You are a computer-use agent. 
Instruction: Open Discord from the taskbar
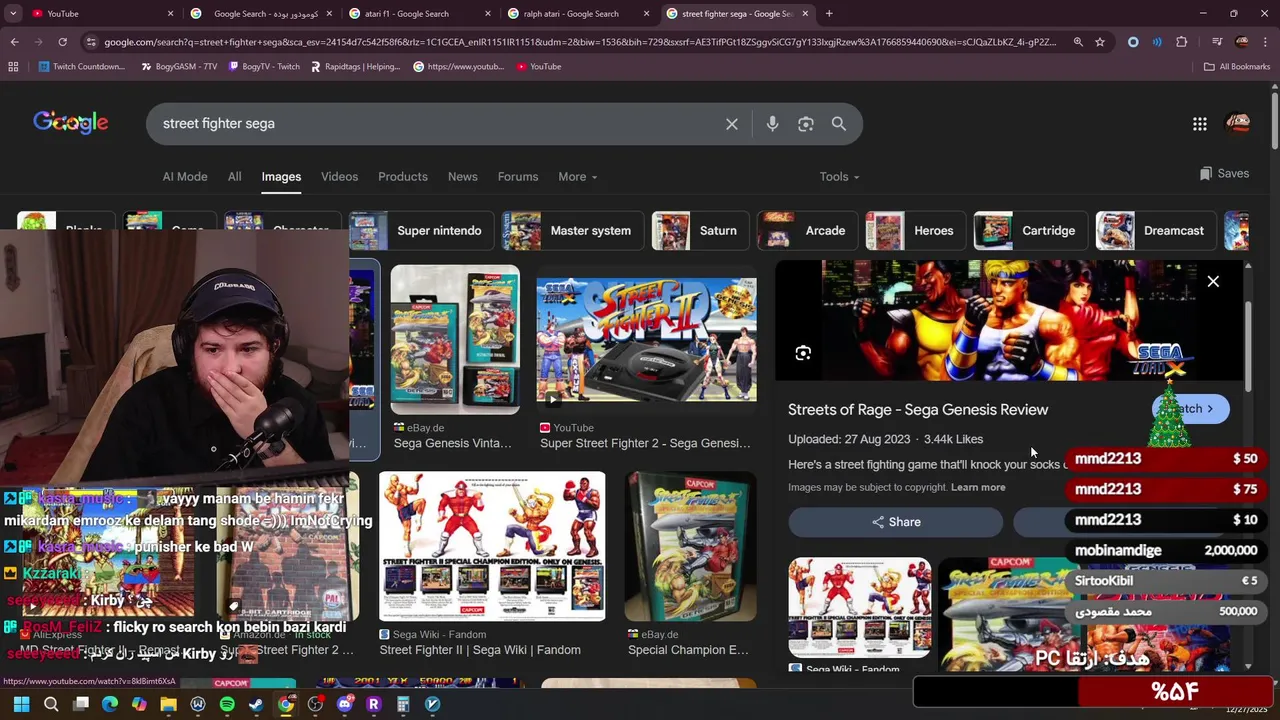345,704
